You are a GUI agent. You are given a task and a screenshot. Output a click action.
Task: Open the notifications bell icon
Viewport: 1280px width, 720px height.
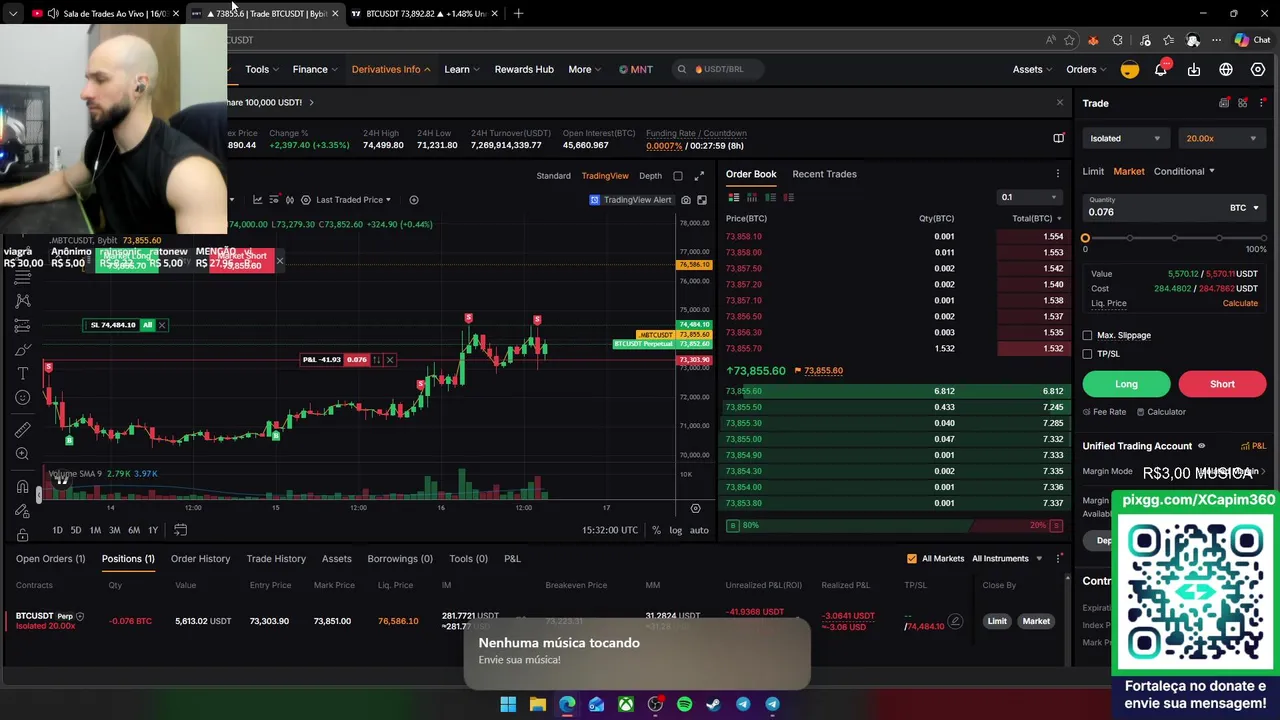click(1161, 69)
